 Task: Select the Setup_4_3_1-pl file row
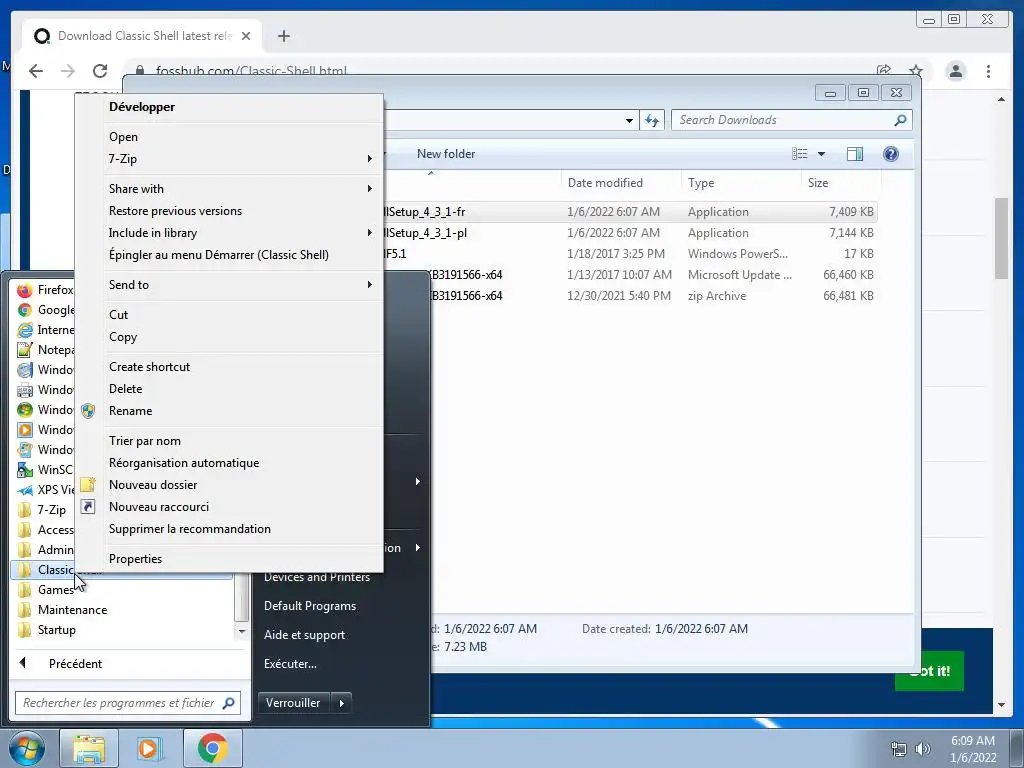pos(630,233)
